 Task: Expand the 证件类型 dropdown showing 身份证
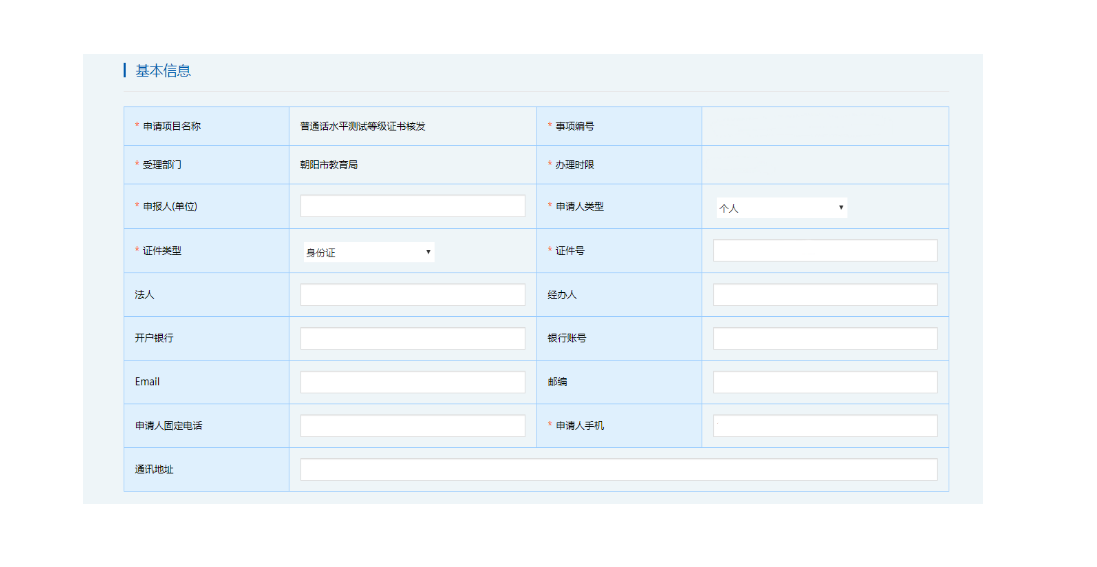click(368, 252)
